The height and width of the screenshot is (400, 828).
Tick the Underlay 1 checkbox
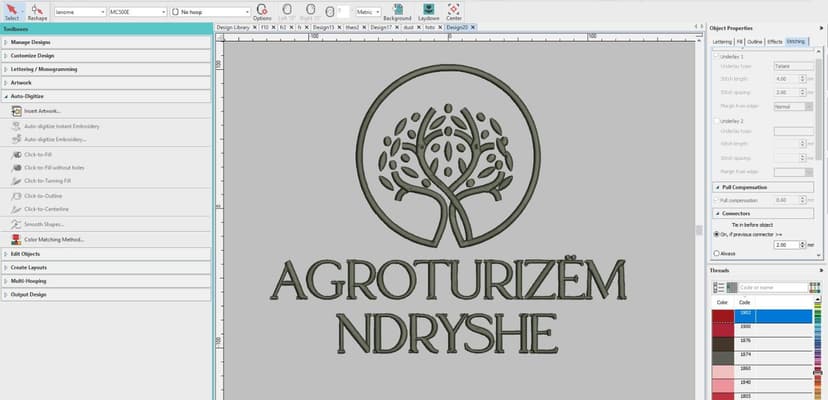(717, 56)
